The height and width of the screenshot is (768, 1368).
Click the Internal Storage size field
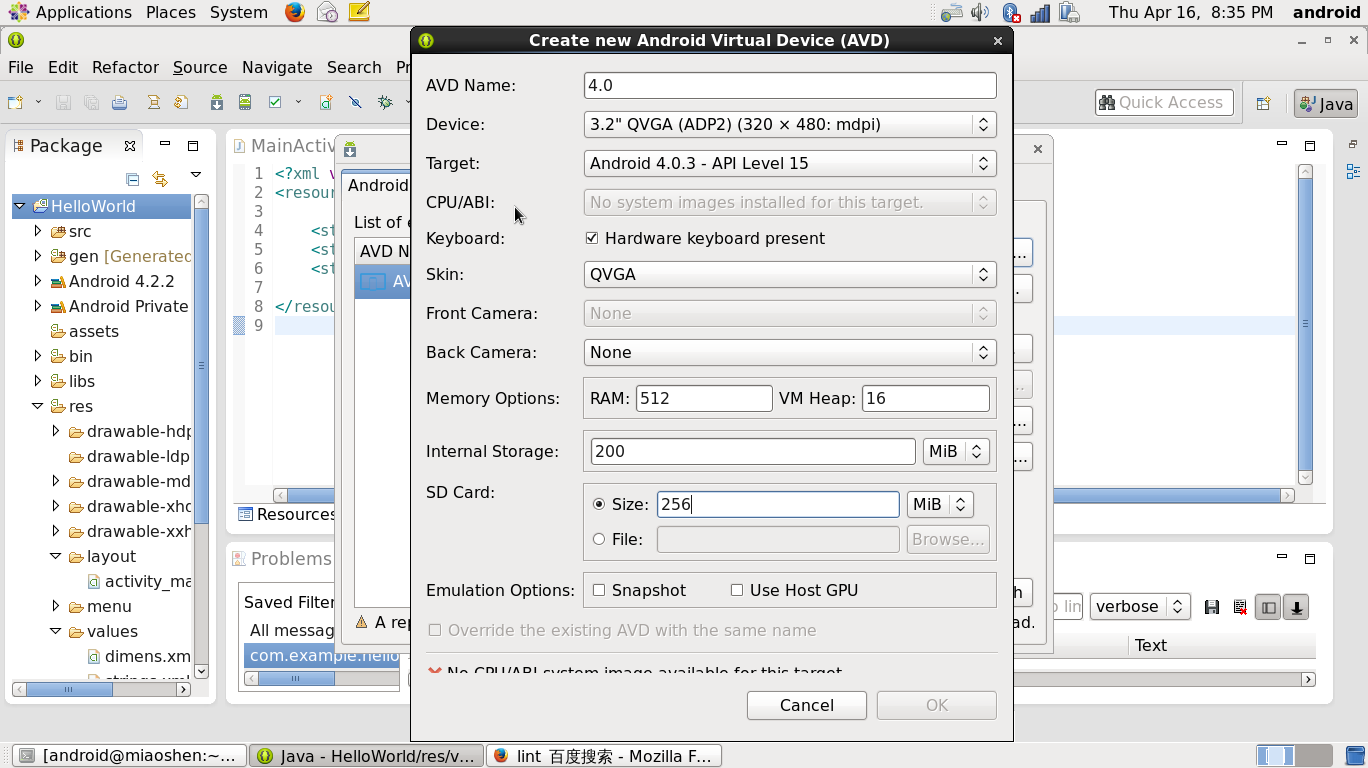753,451
